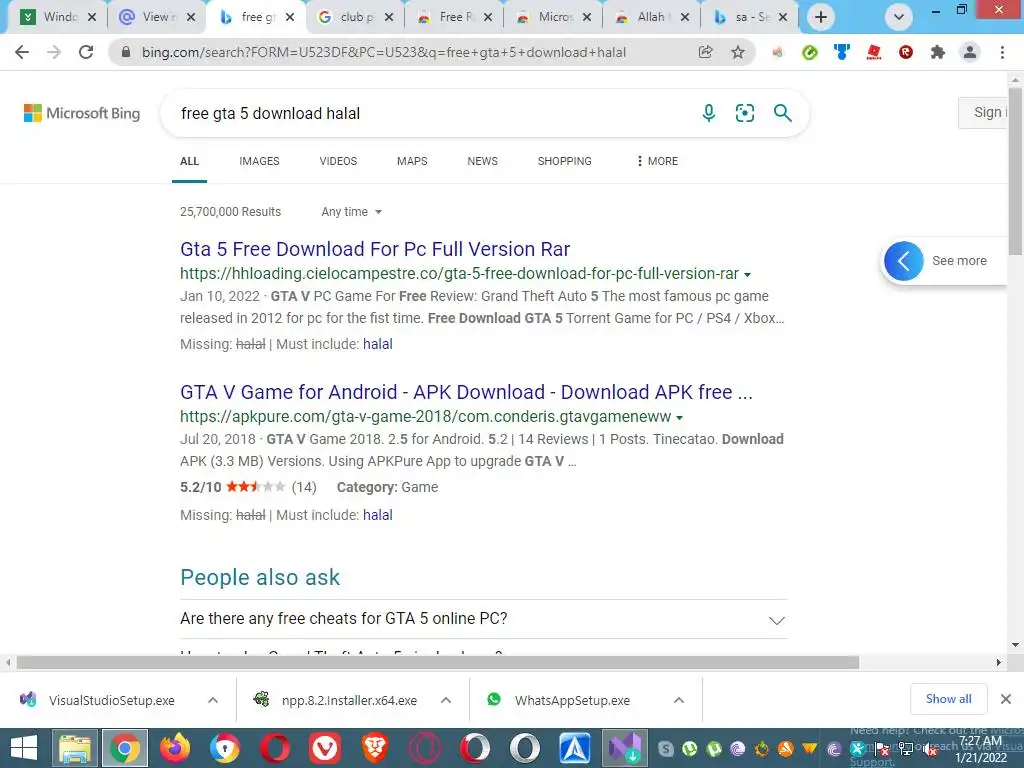The image size is (1024, 768).
Task: Go to the Microsoft Bing home logo
Action: click(x=82, y=113)
